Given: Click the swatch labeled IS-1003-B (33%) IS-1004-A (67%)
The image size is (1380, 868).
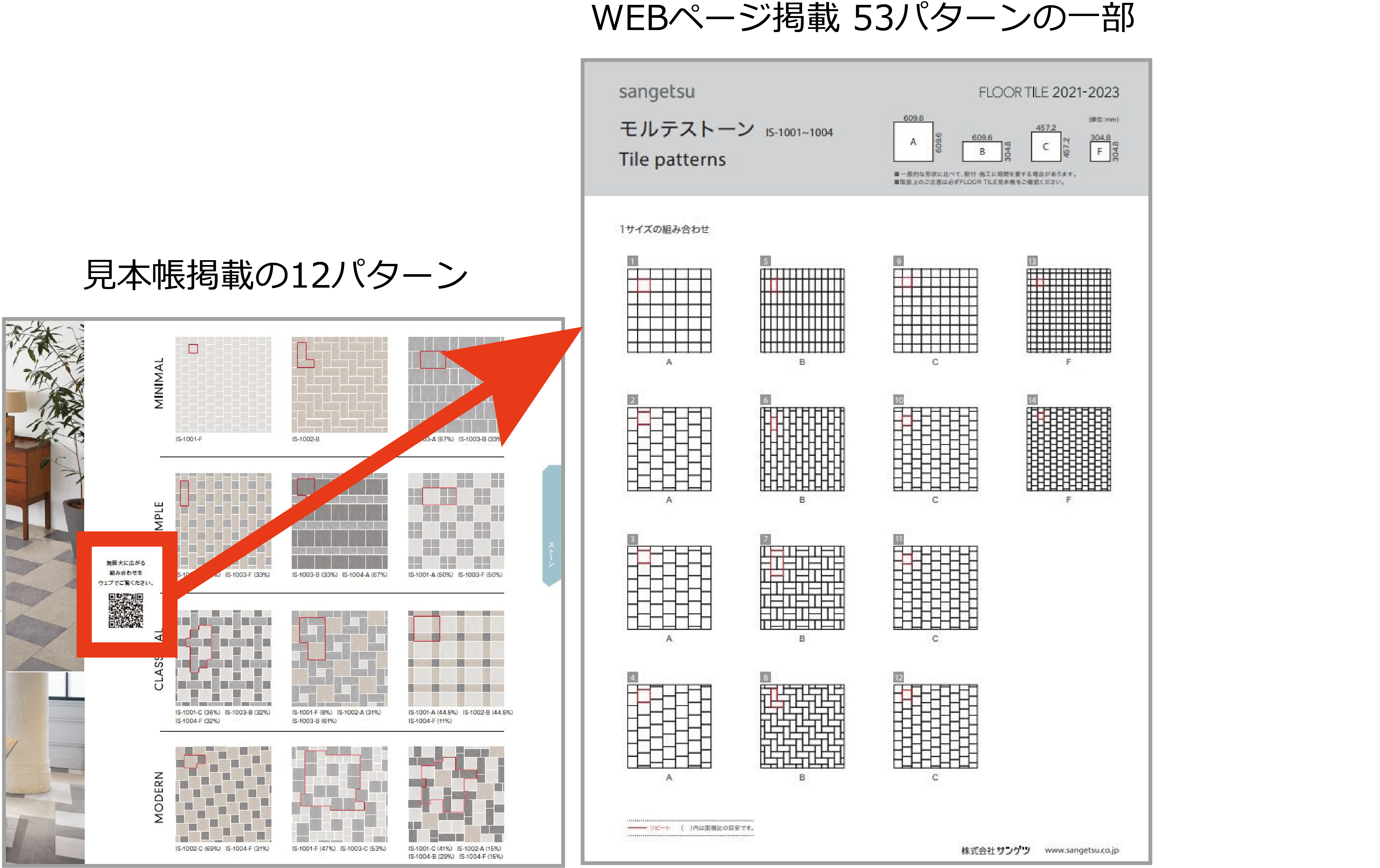Looking at the screenshot, I should [340, 521].
